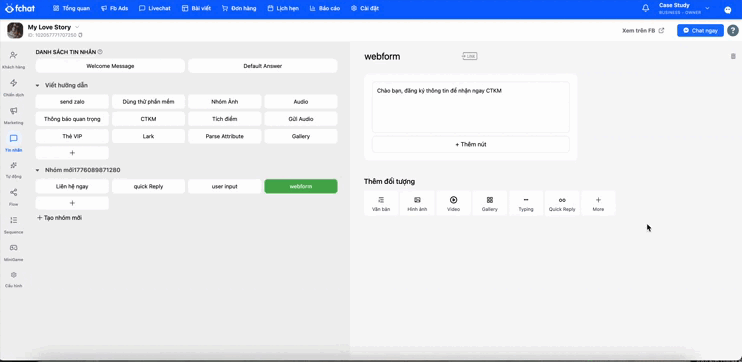742x362 pixels.
Task: Open notifications bell
Action: 645,8
